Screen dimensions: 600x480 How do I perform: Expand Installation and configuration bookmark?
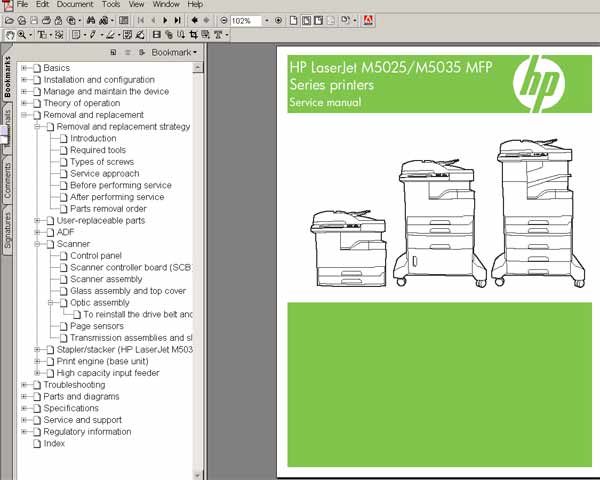tap(24, 80)
